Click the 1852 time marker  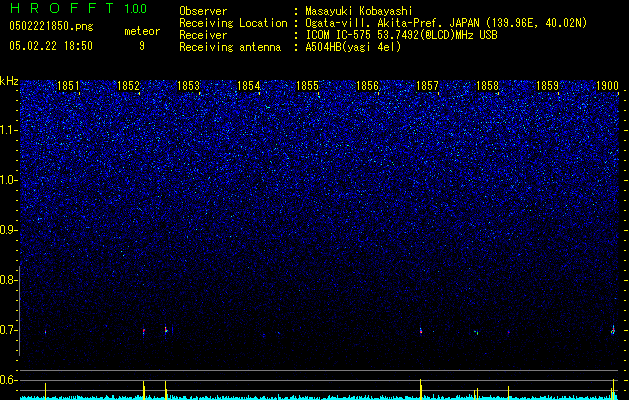[128, 86]
